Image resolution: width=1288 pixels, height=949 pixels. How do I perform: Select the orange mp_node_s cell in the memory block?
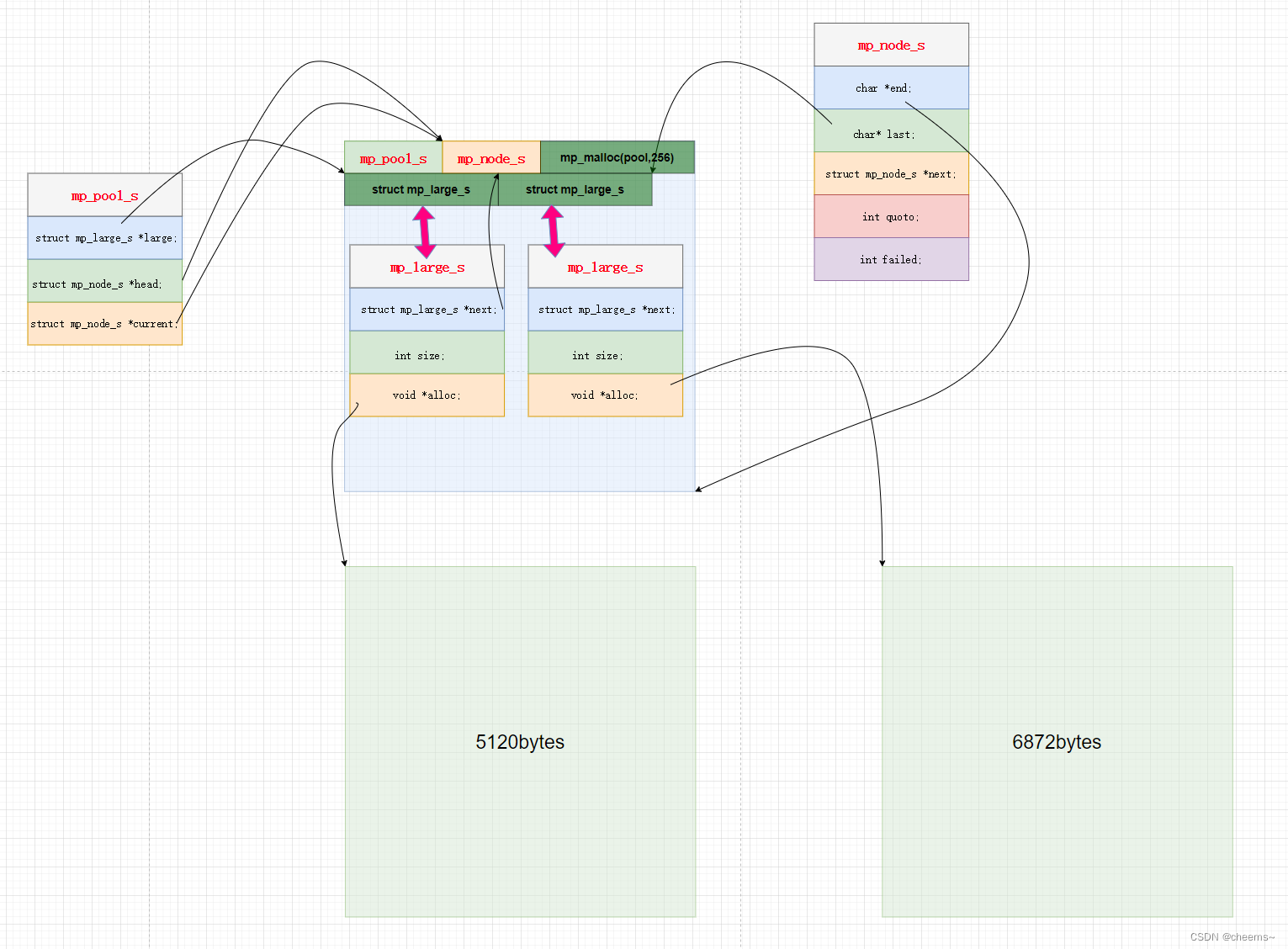click(491, 157)
